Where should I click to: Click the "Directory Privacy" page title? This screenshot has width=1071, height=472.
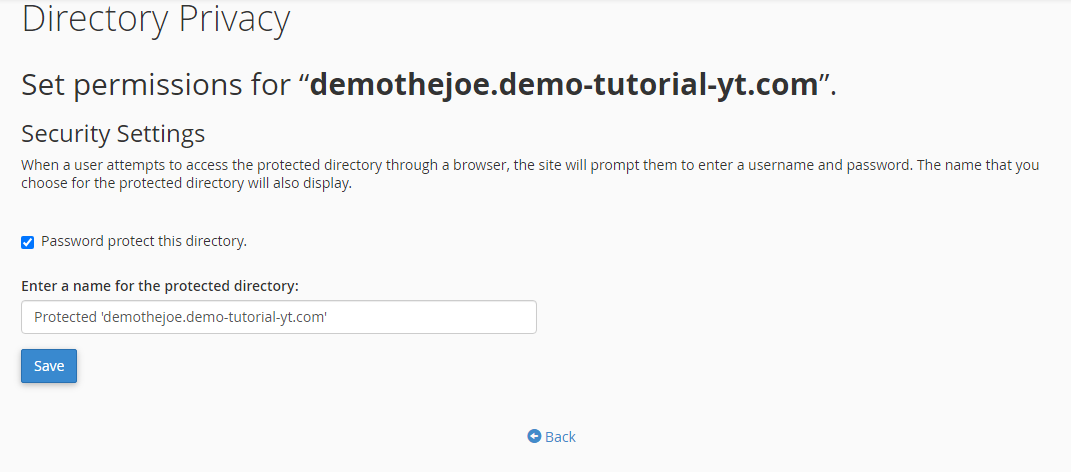coord(155,18)
